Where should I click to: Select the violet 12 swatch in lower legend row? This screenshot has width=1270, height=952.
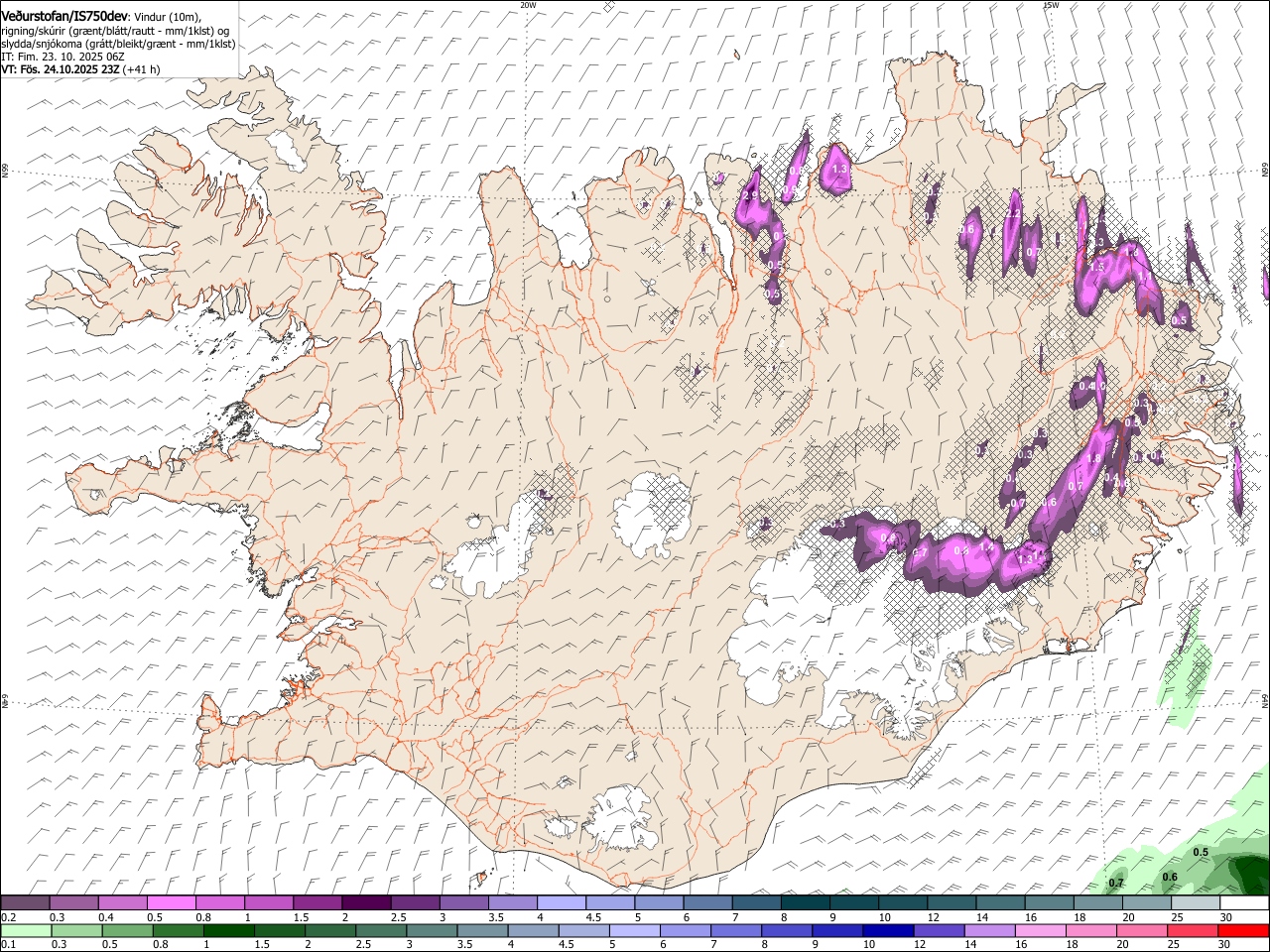939,930
